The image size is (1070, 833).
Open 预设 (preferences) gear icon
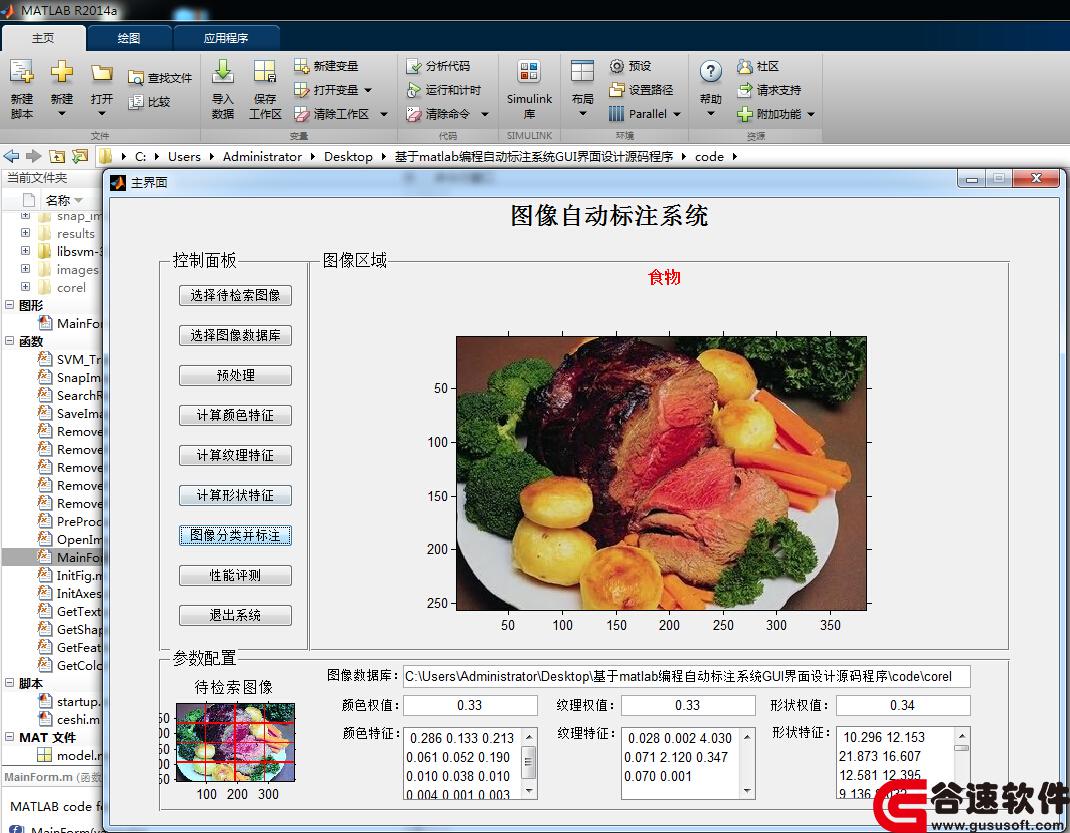click(x=616, y=65)
